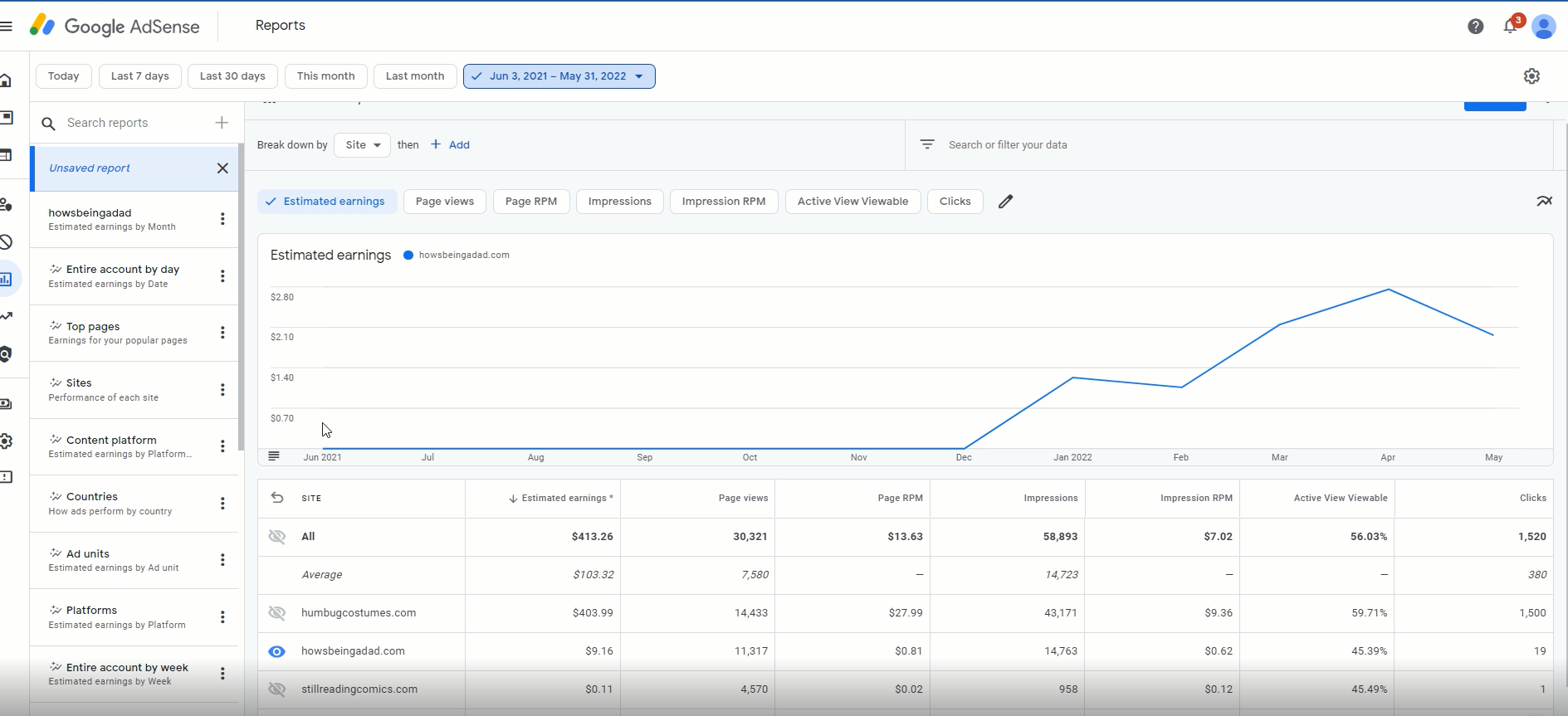The height and width of the screenshot is (716, 1568).
Task: Click the Home icon in left sidebar
Action: point(6,80)
